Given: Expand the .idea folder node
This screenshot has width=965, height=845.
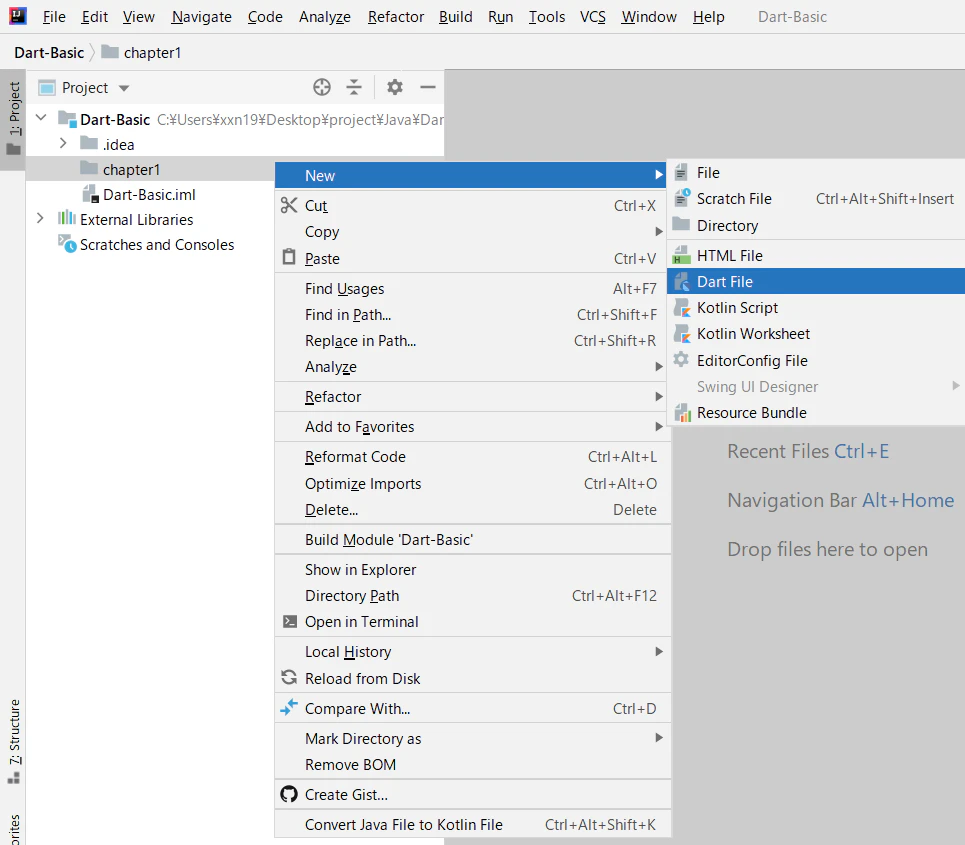Looking at the screenshot, I should click(x=63, y=143).
